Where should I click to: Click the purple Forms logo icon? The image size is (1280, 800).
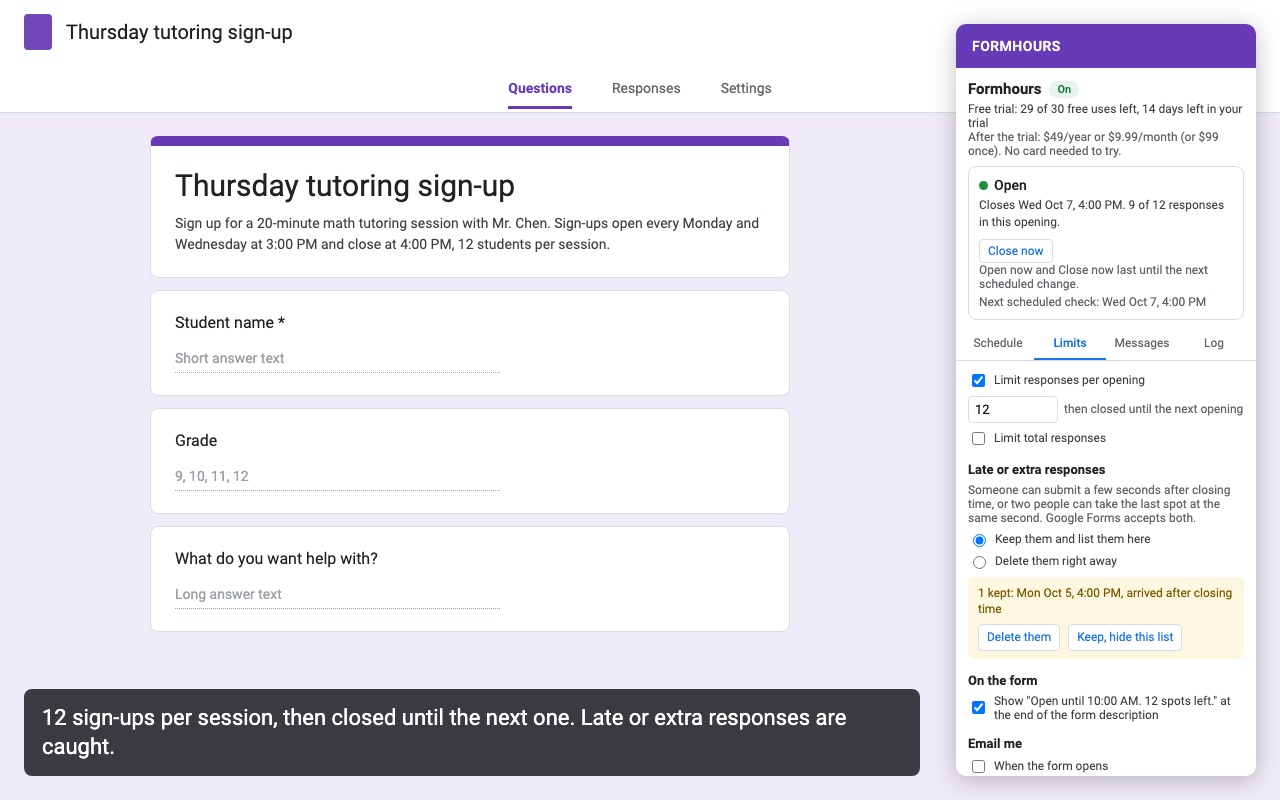coord(38,32)
